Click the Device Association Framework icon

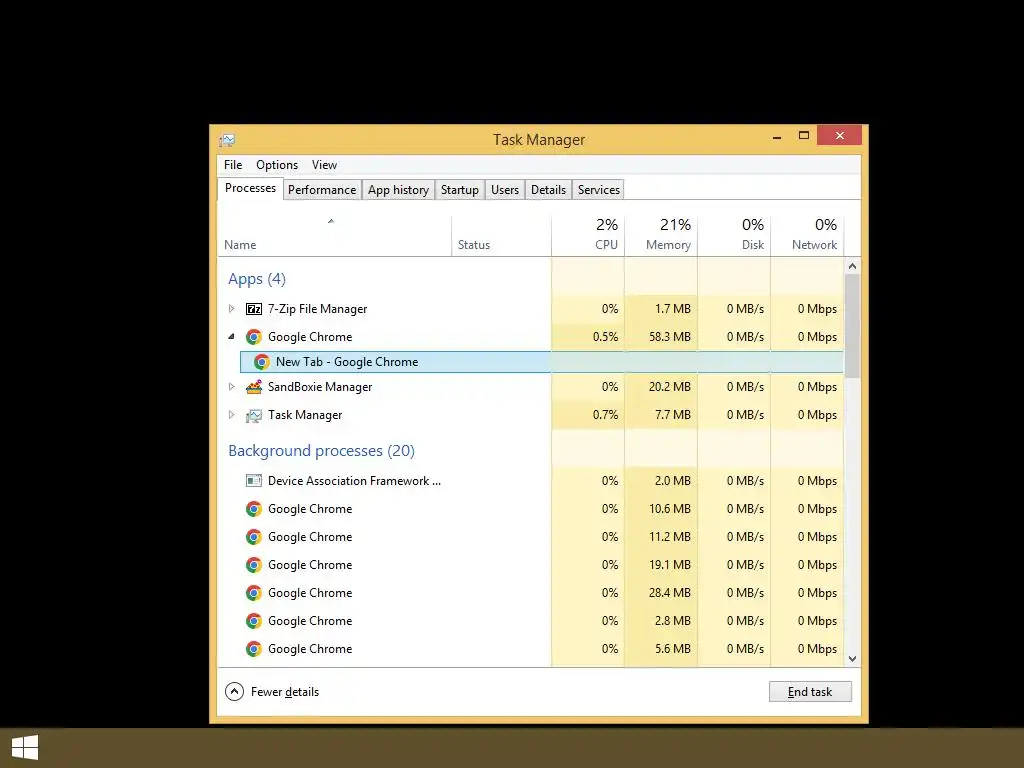253,481
